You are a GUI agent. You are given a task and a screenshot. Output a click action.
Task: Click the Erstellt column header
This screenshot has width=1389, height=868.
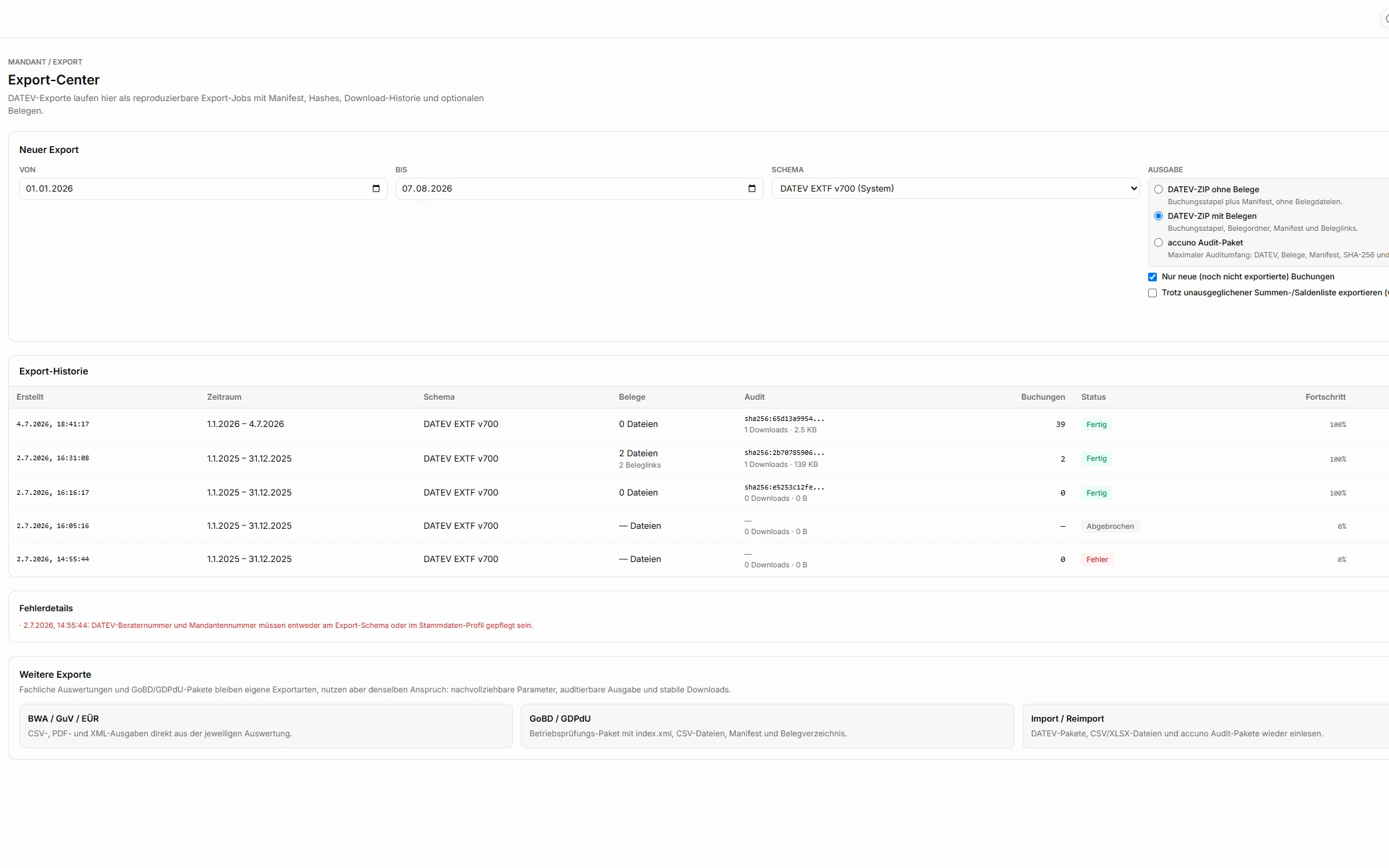pyautogui.click(x=30, y=397)
